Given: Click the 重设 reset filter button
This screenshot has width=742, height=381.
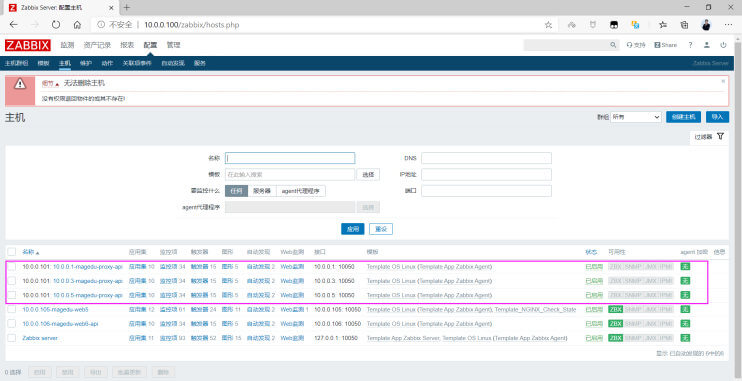Looking at the screenshot, I should (381, 229).
